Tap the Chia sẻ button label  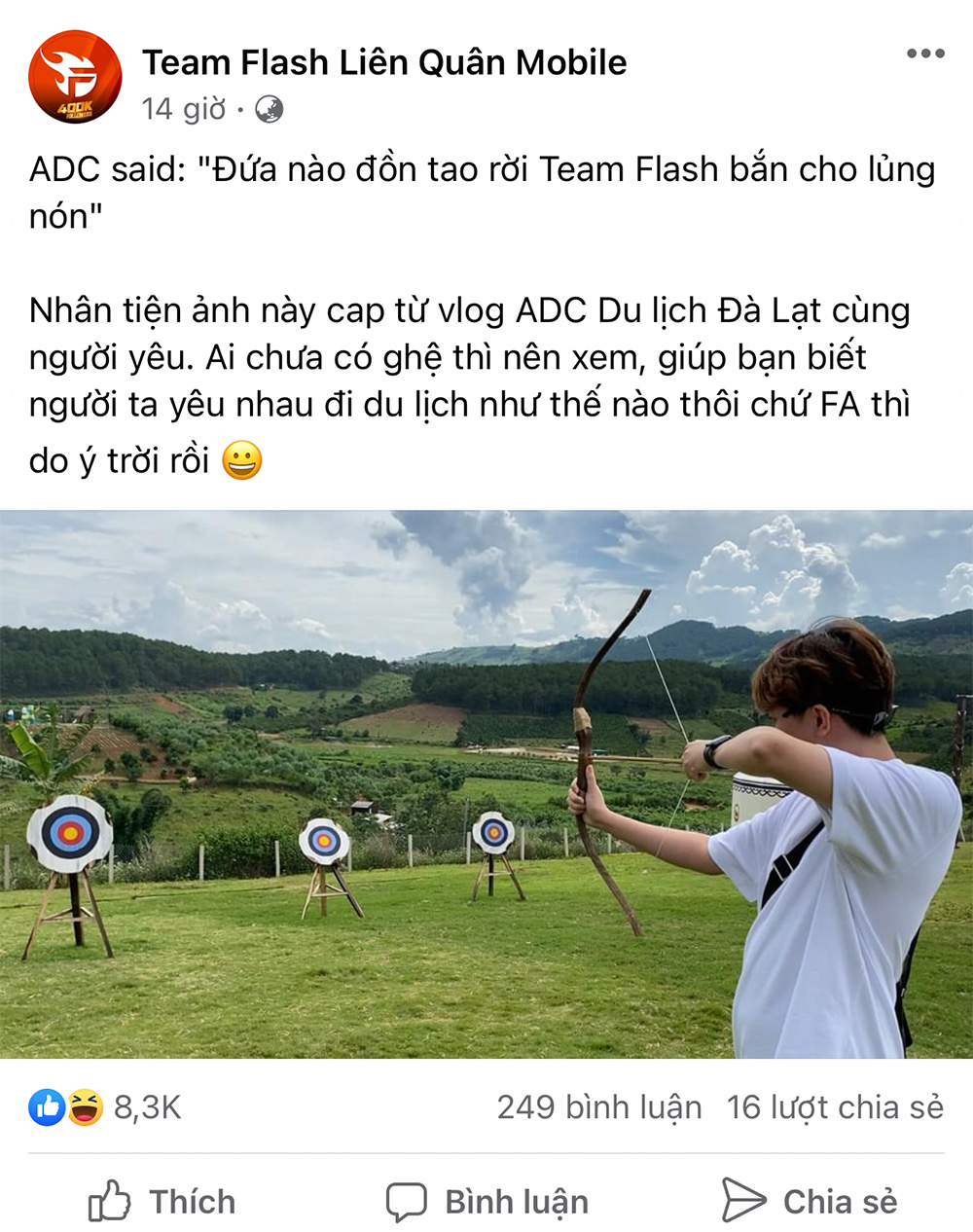tap(841, 1202)
